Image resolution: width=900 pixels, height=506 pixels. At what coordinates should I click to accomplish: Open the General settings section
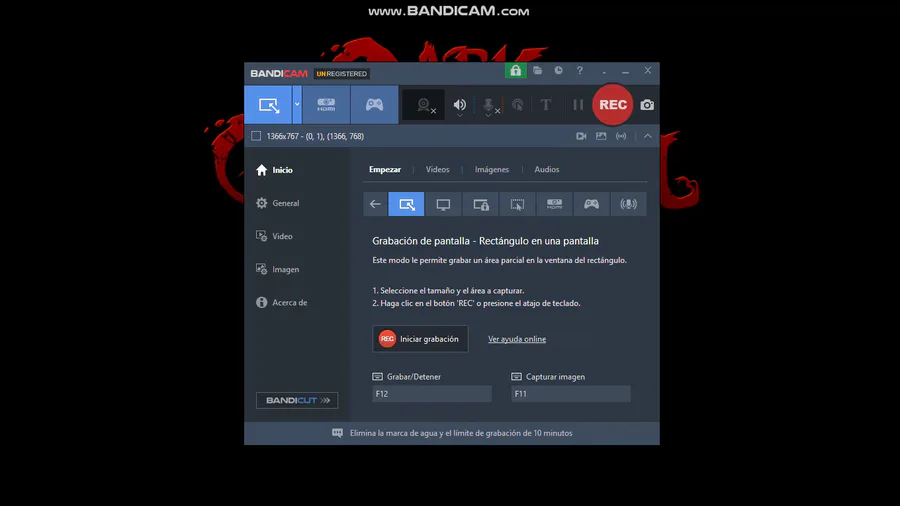278,203
